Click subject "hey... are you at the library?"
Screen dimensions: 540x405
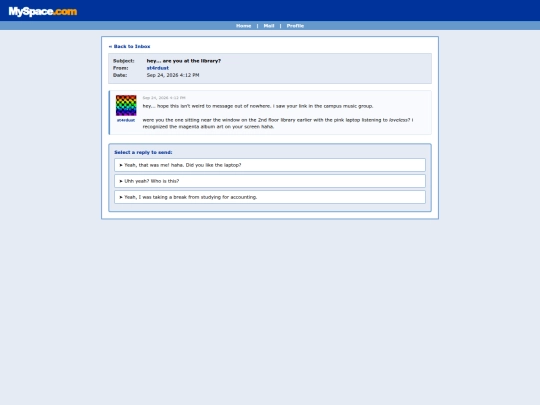click(x=184, y=61)
